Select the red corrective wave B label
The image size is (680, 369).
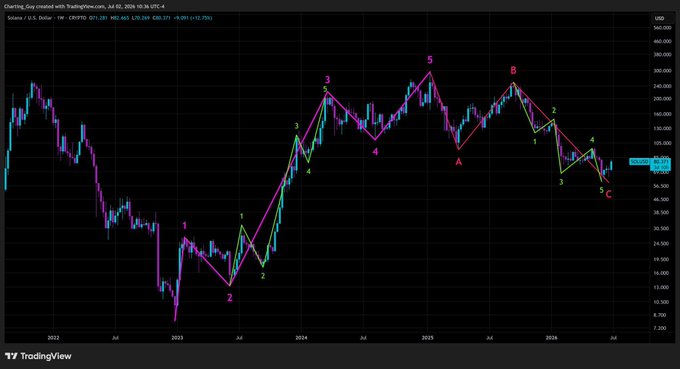pos(513,70)
